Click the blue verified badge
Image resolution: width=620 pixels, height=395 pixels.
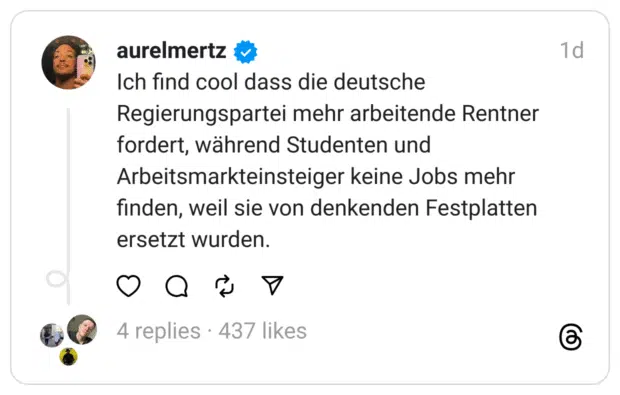[245, 52]
